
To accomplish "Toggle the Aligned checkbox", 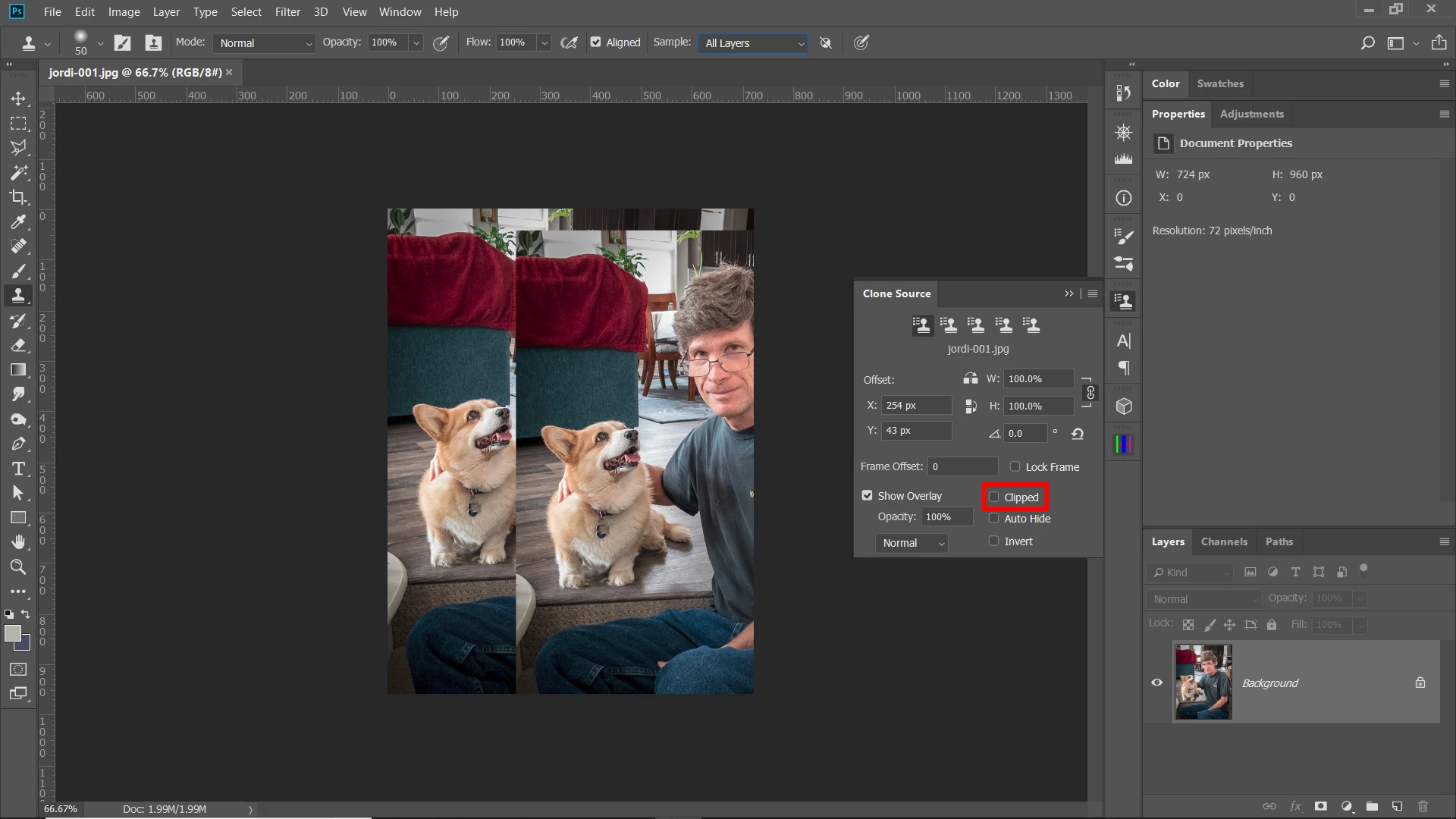I will click(596, 42).
